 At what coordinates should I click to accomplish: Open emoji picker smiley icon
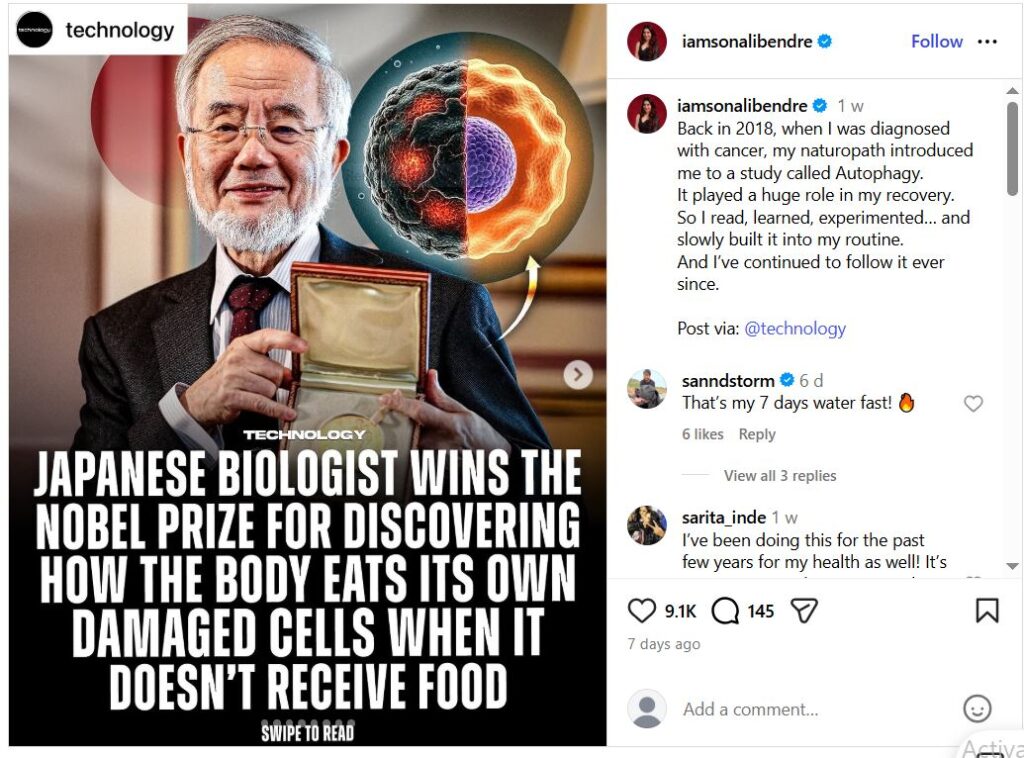(977, 708)
